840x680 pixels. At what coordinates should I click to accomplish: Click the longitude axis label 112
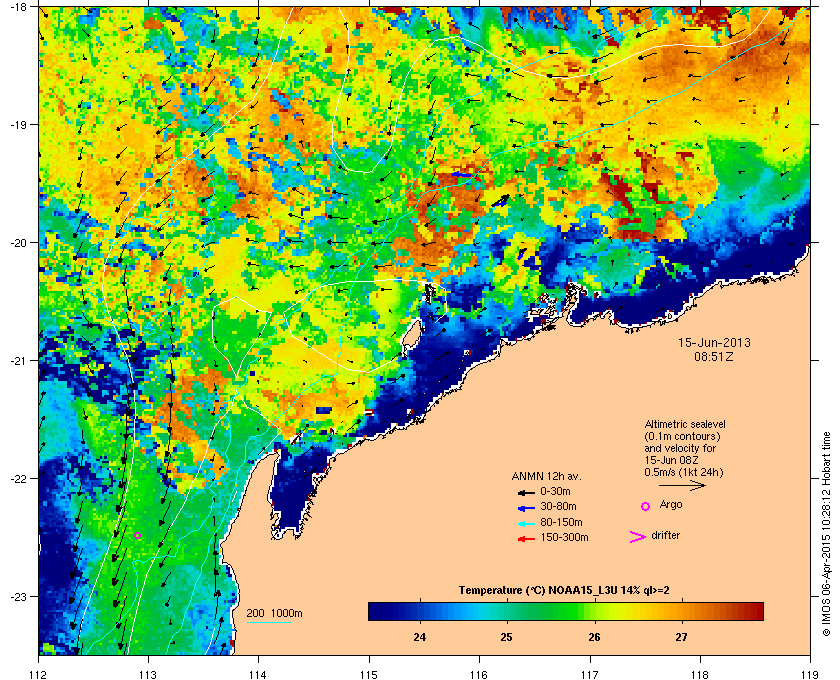[x=39, y=674]
